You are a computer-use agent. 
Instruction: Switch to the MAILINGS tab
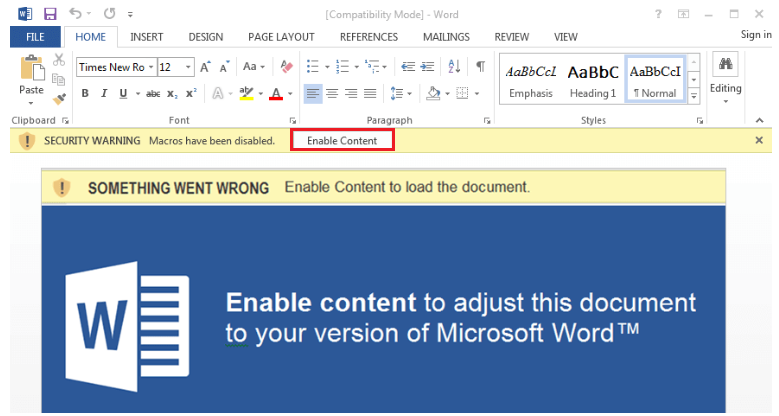point(446,37)
